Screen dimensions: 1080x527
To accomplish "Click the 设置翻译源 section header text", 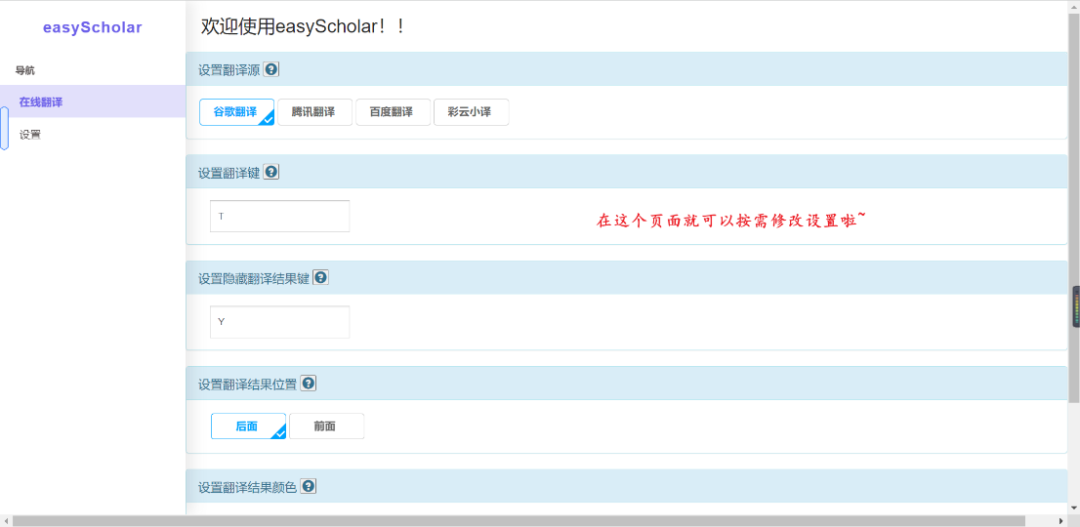I will pyautogui.click(x=230, y=70).
